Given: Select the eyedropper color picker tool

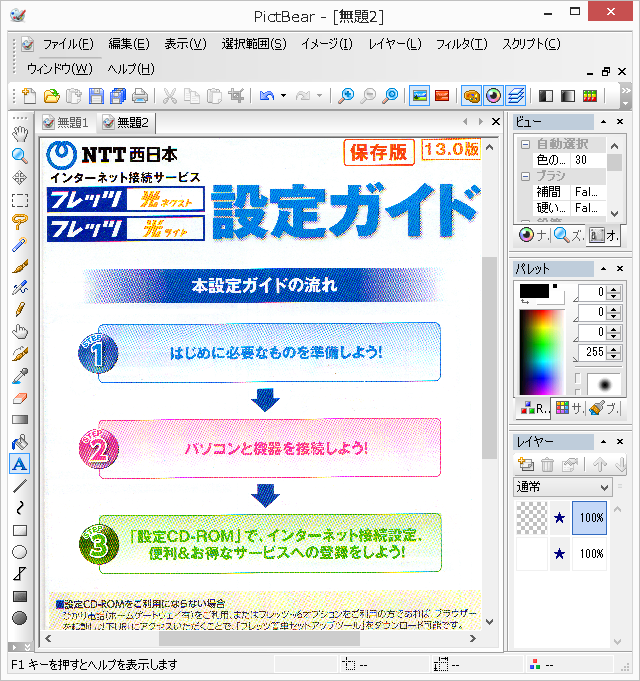Looking at the screenshot, I should 20,376.
